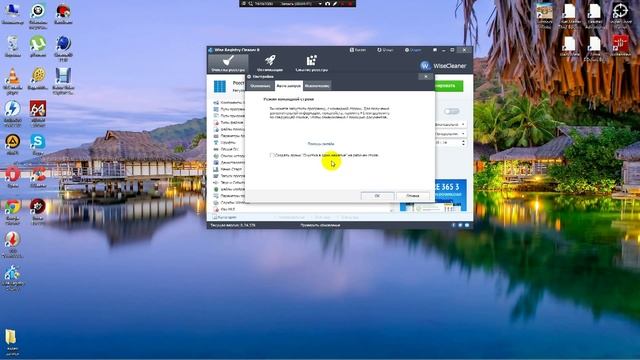The image size is (640, 360).
Task: Select the Opera desktop icon
Action: pos(13,177)
